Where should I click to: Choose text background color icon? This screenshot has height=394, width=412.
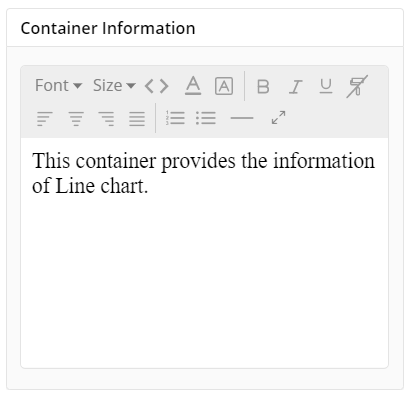point(224,86)
